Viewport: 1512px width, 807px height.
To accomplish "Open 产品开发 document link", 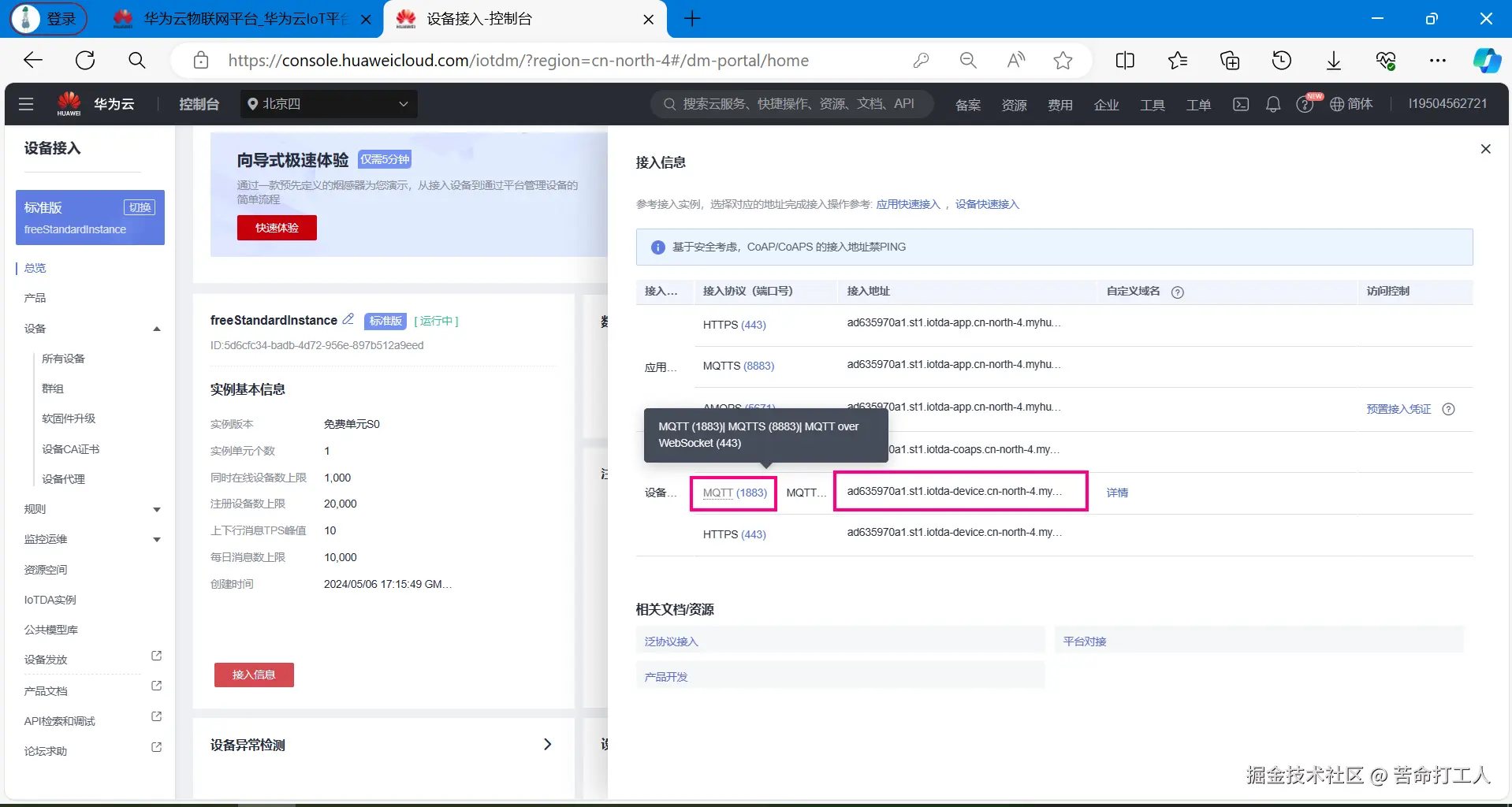I will [x=666, y=677].
